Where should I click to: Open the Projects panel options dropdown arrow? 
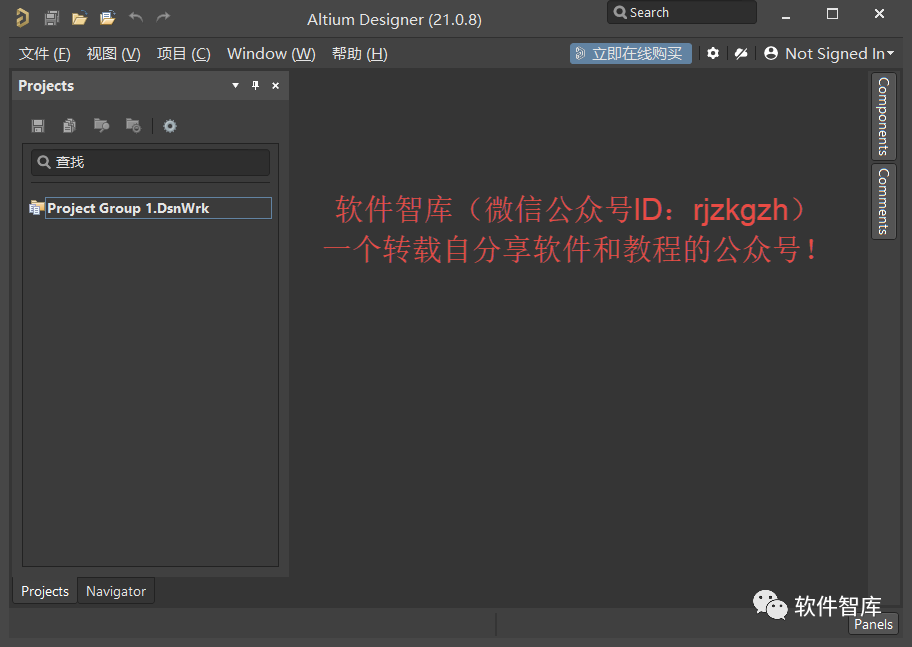click(236, 86)
